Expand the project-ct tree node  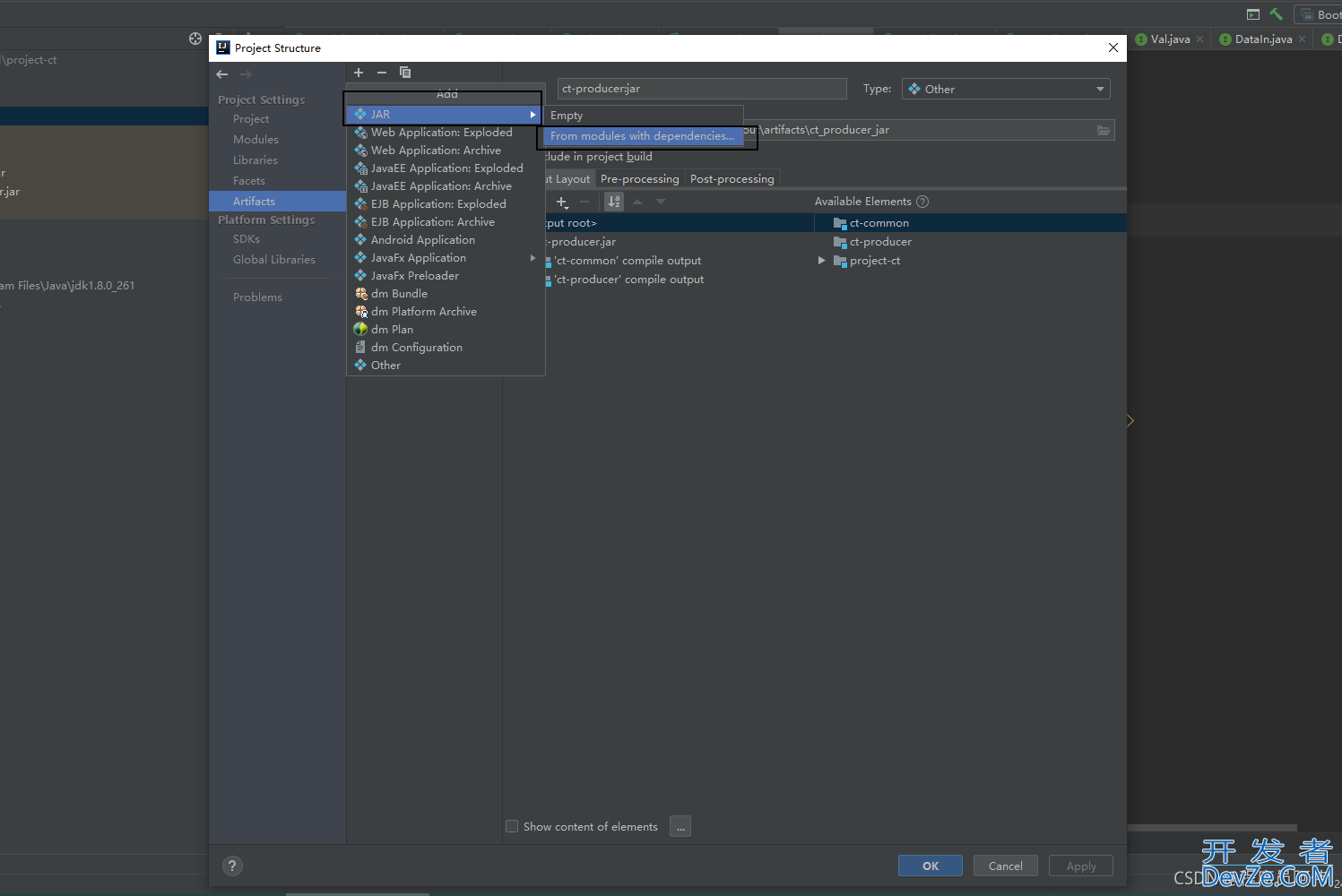point(821,261)
